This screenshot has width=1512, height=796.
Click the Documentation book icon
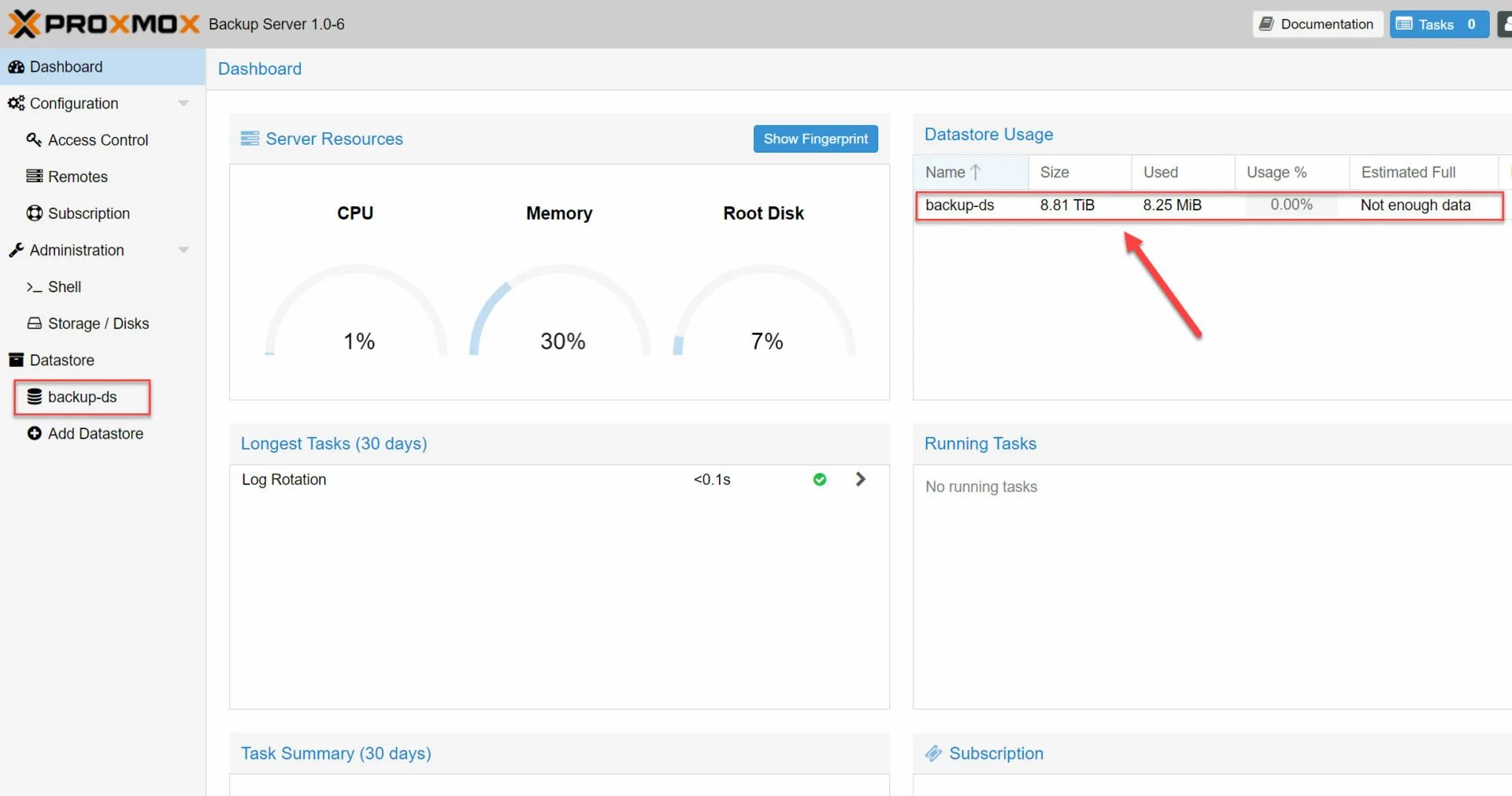coord(1266,24)
